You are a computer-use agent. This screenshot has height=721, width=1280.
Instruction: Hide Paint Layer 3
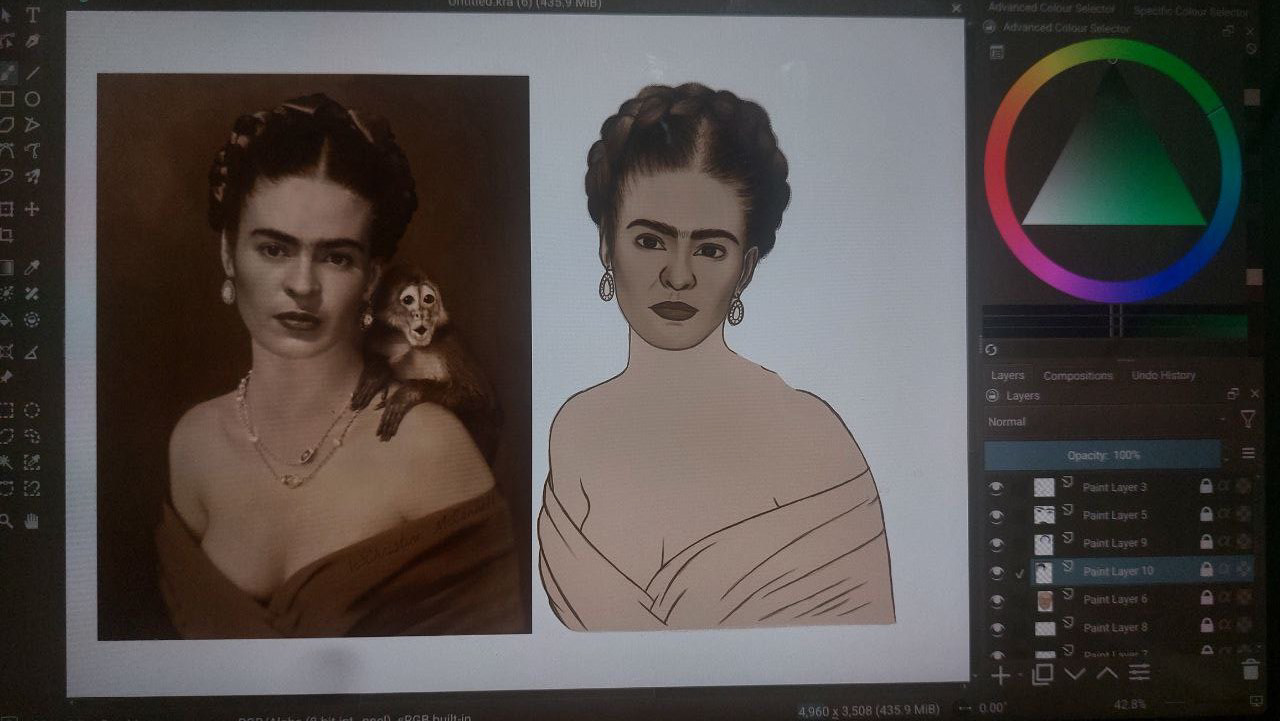tap(996, 487)
